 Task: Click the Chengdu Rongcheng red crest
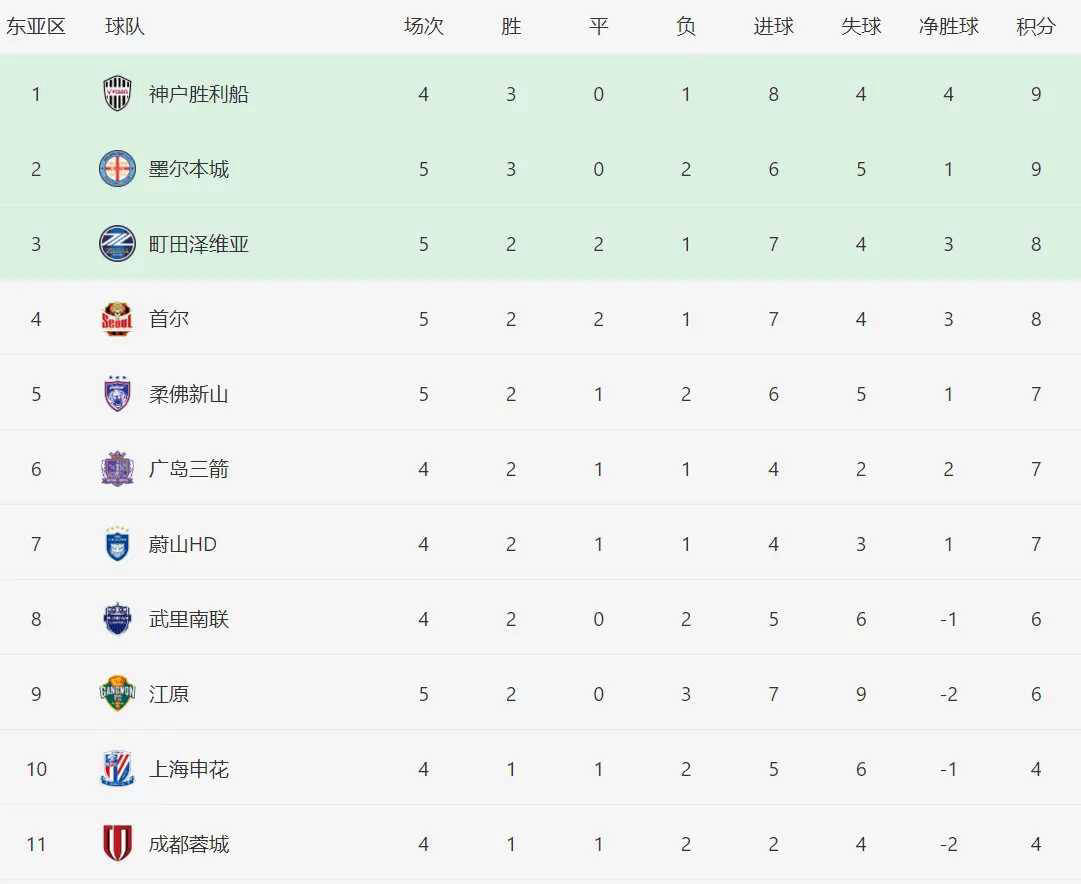pos(117,844)
